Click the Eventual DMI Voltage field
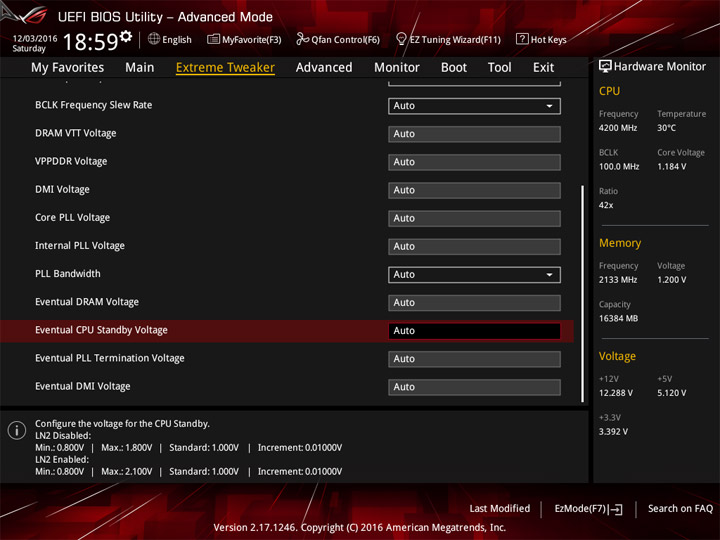This screenshot has height=540, width=720. click(x=474, y=387)
